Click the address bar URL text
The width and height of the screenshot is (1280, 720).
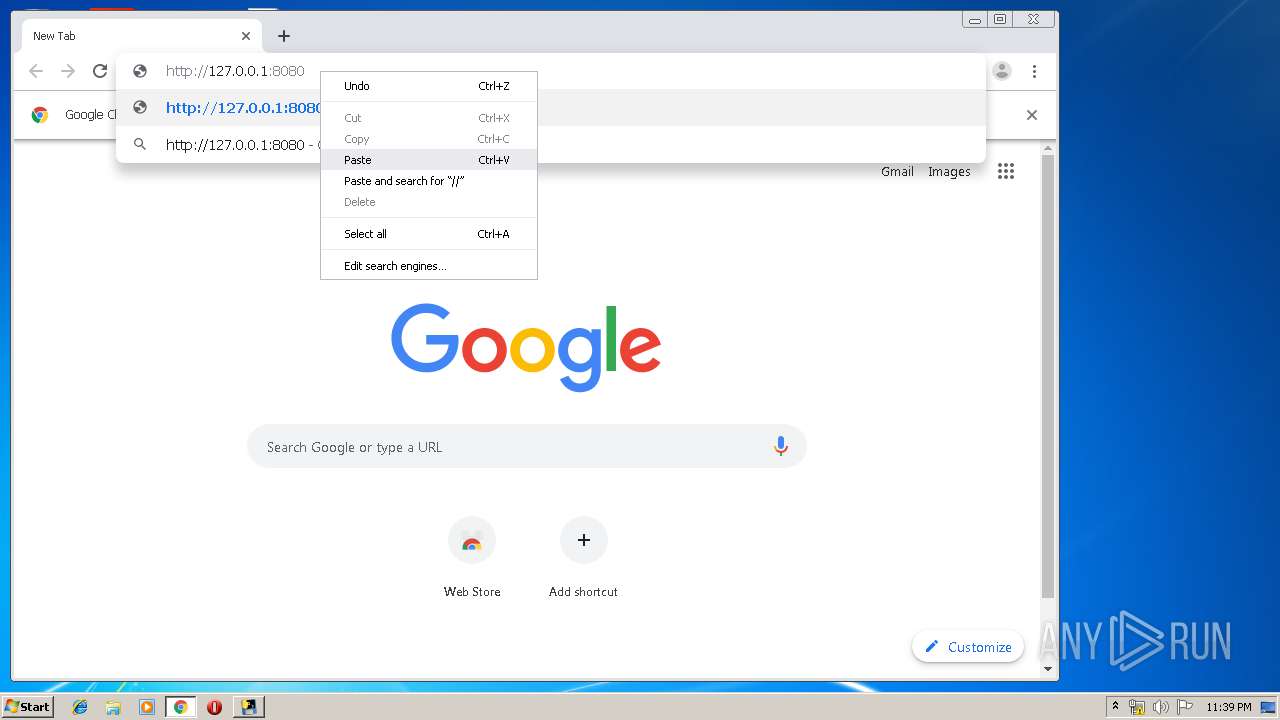pos(235,71)
